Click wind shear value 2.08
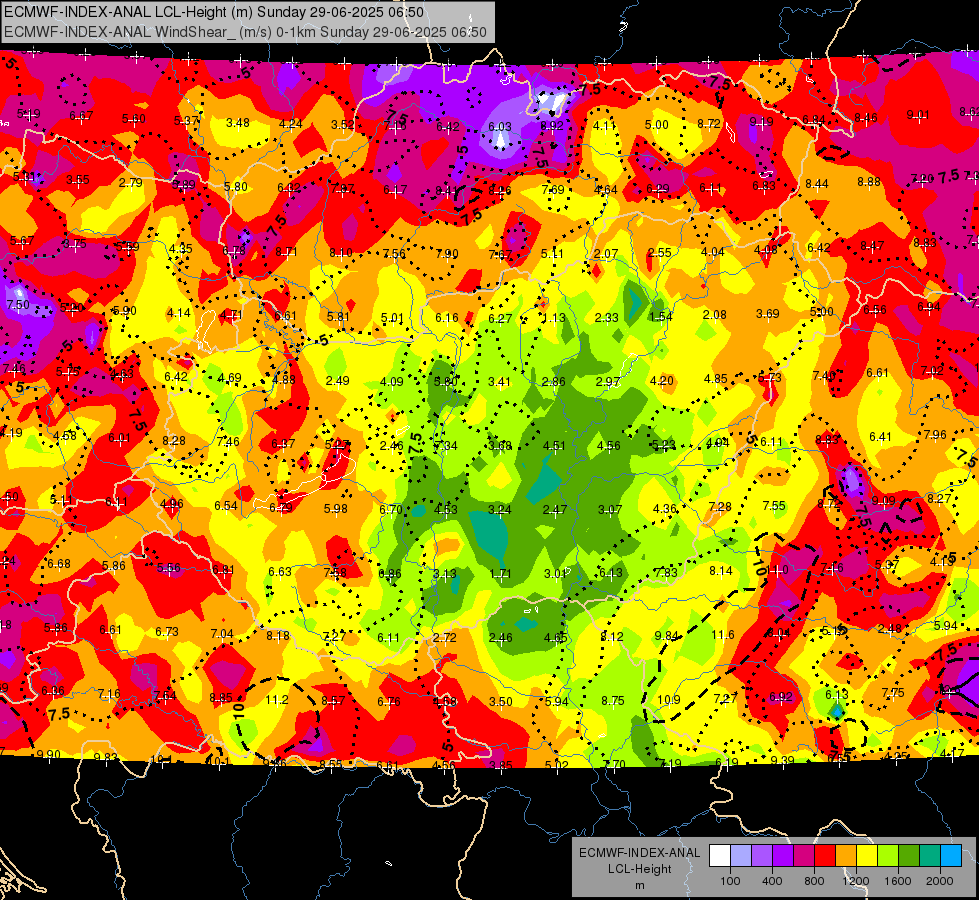 [714, 315]
